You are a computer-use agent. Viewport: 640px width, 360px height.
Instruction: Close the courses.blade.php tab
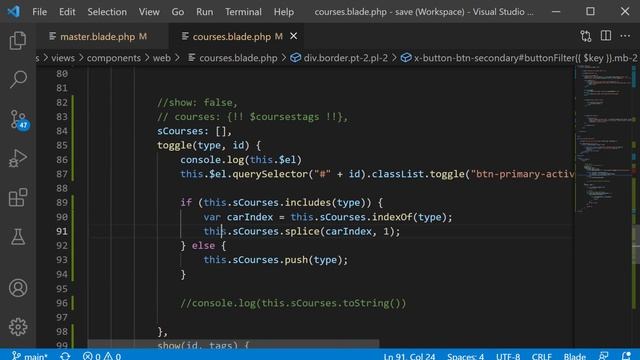point(293,36)
